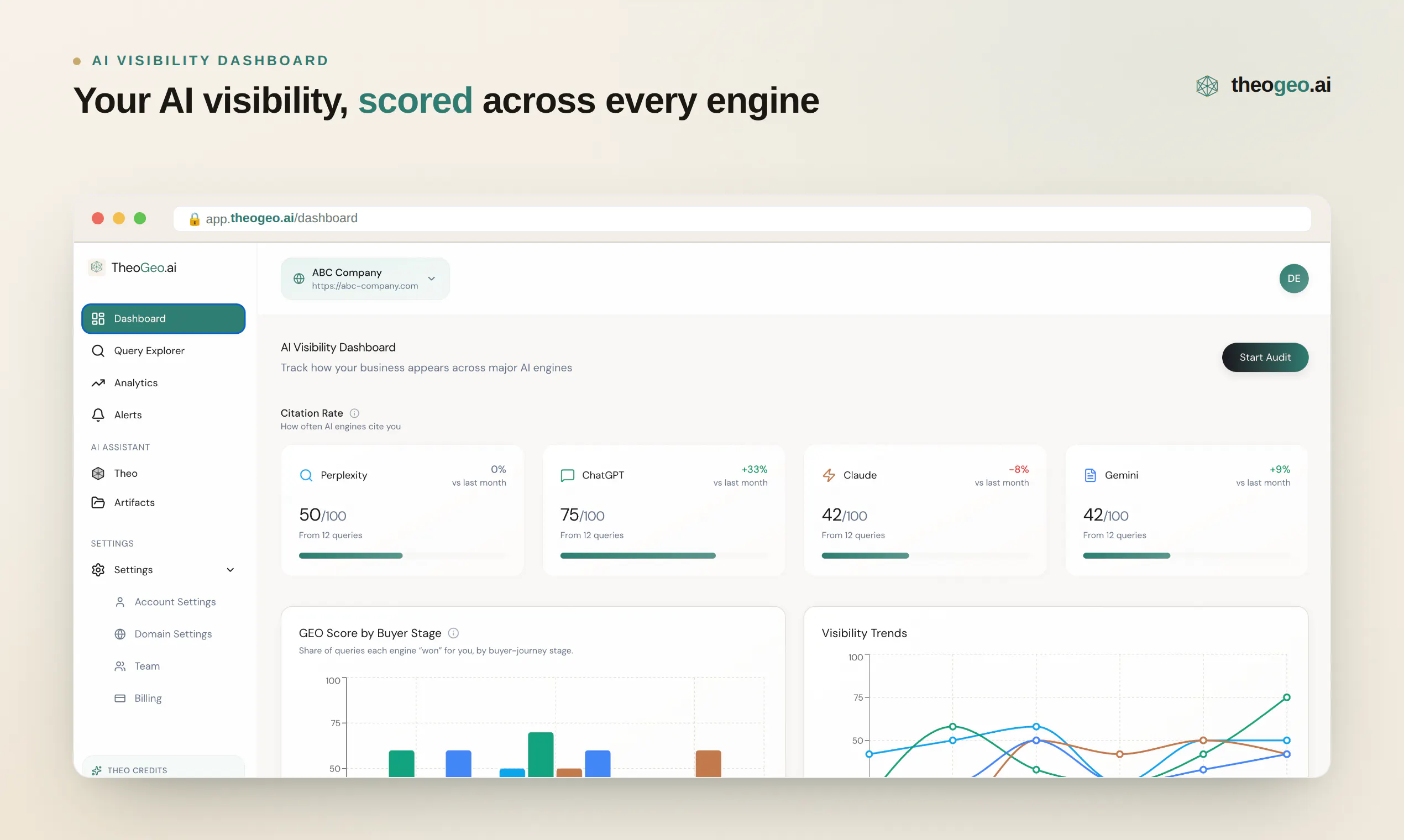This screenshot has width=1404, height=840.
Task: Click the ChatGPT +33% change value
Action: coord(755,470)
